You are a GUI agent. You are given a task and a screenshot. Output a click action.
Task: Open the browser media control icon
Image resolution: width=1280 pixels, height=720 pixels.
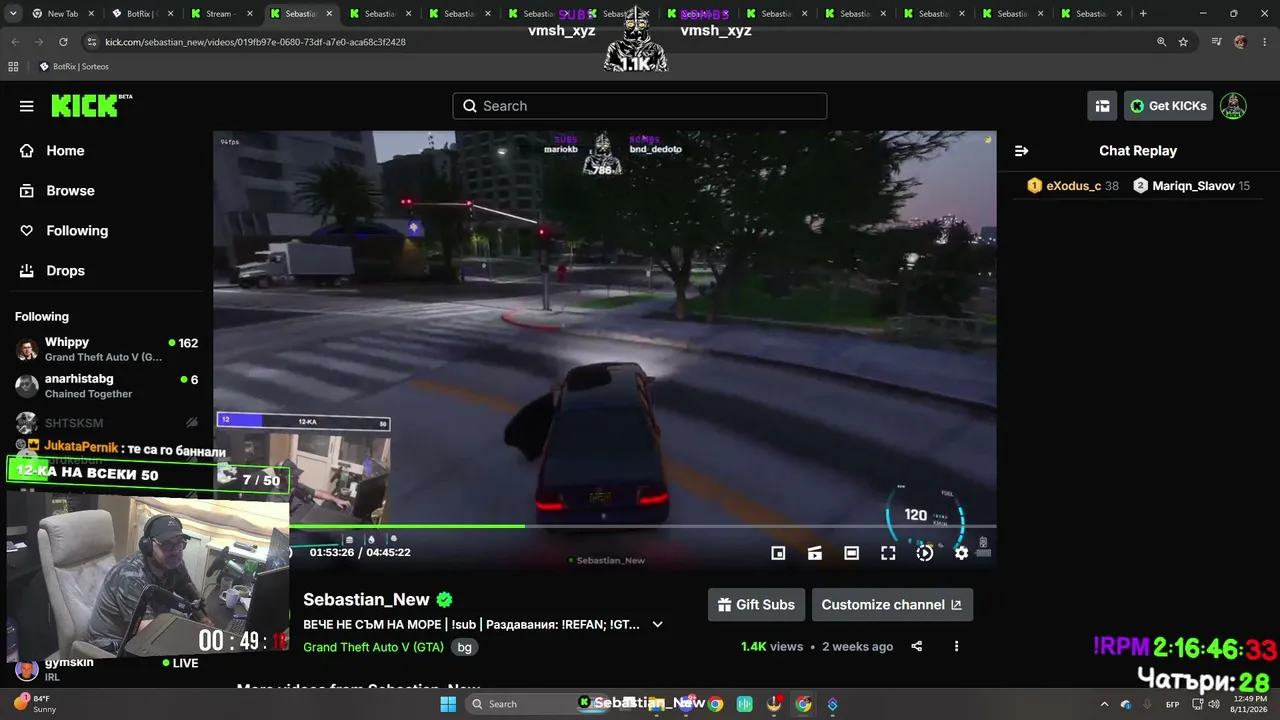click(x=1216, y=42)
